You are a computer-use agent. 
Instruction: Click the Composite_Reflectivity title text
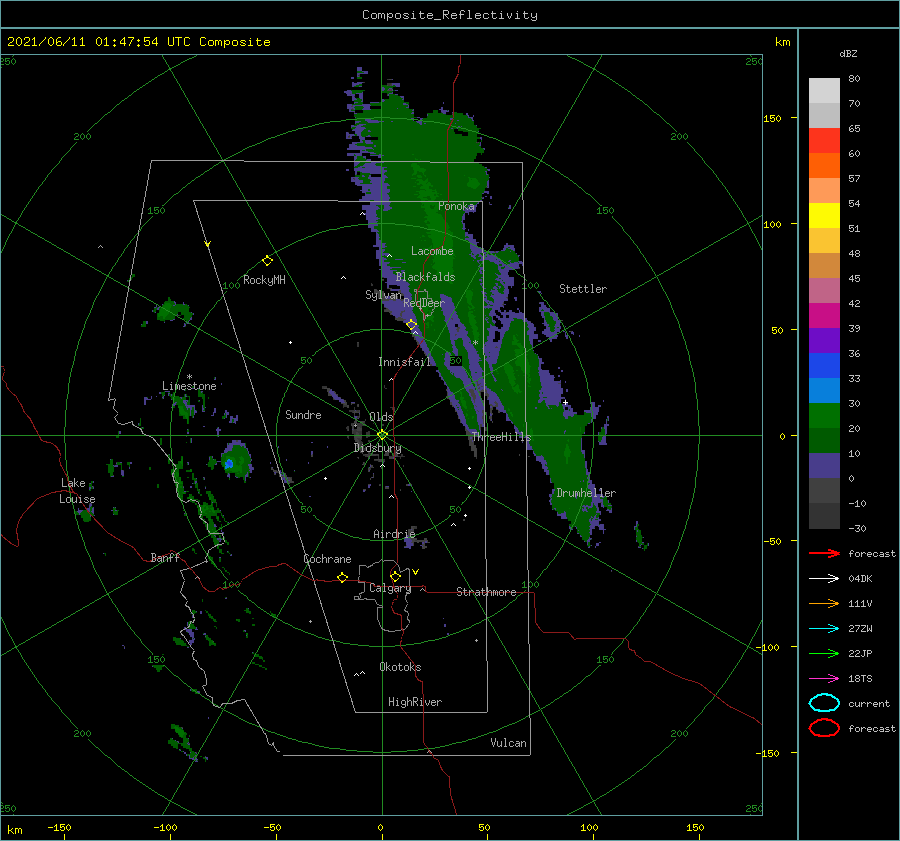point(450,15)
